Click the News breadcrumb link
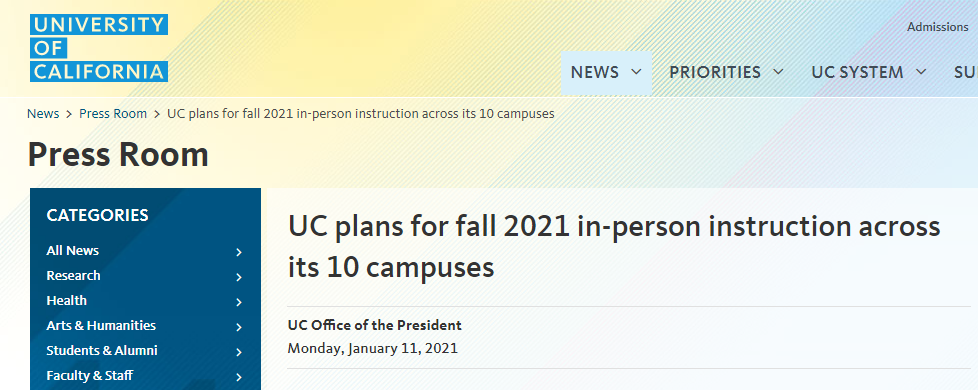Image resolution: width=978 pixels, height=390 pixels. pos(43,114)
